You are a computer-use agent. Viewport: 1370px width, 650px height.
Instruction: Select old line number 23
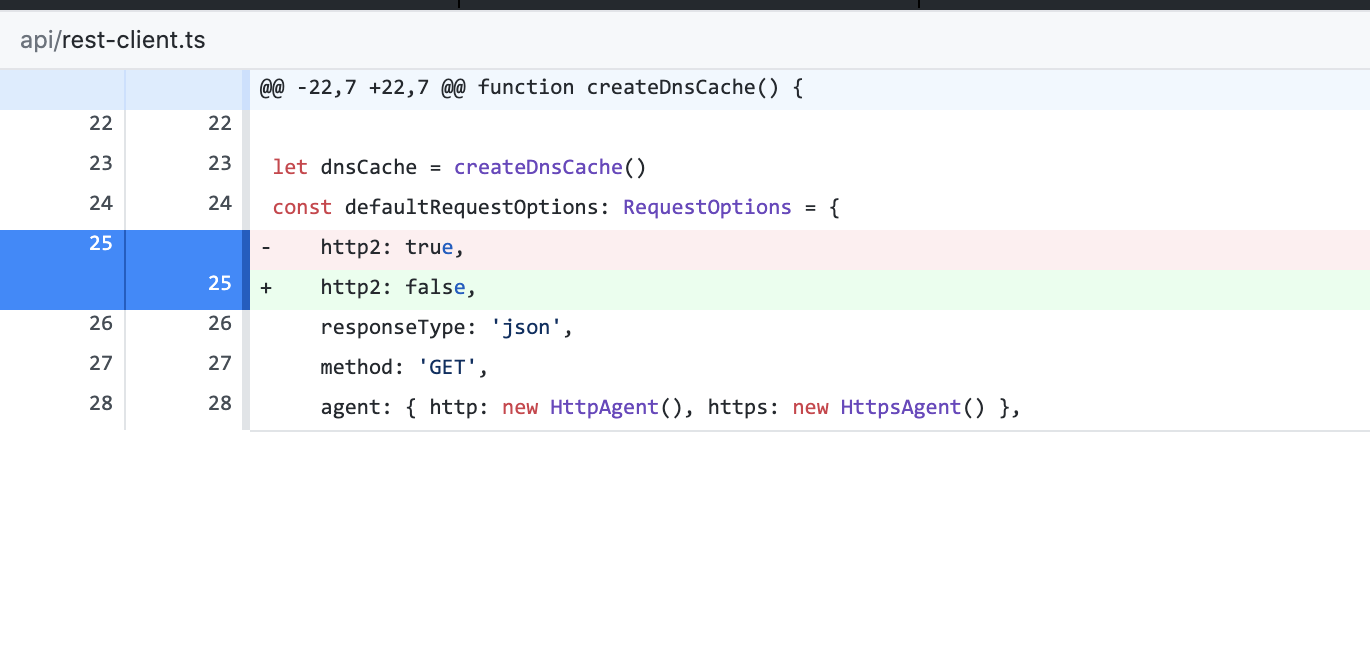pos(101,163)
